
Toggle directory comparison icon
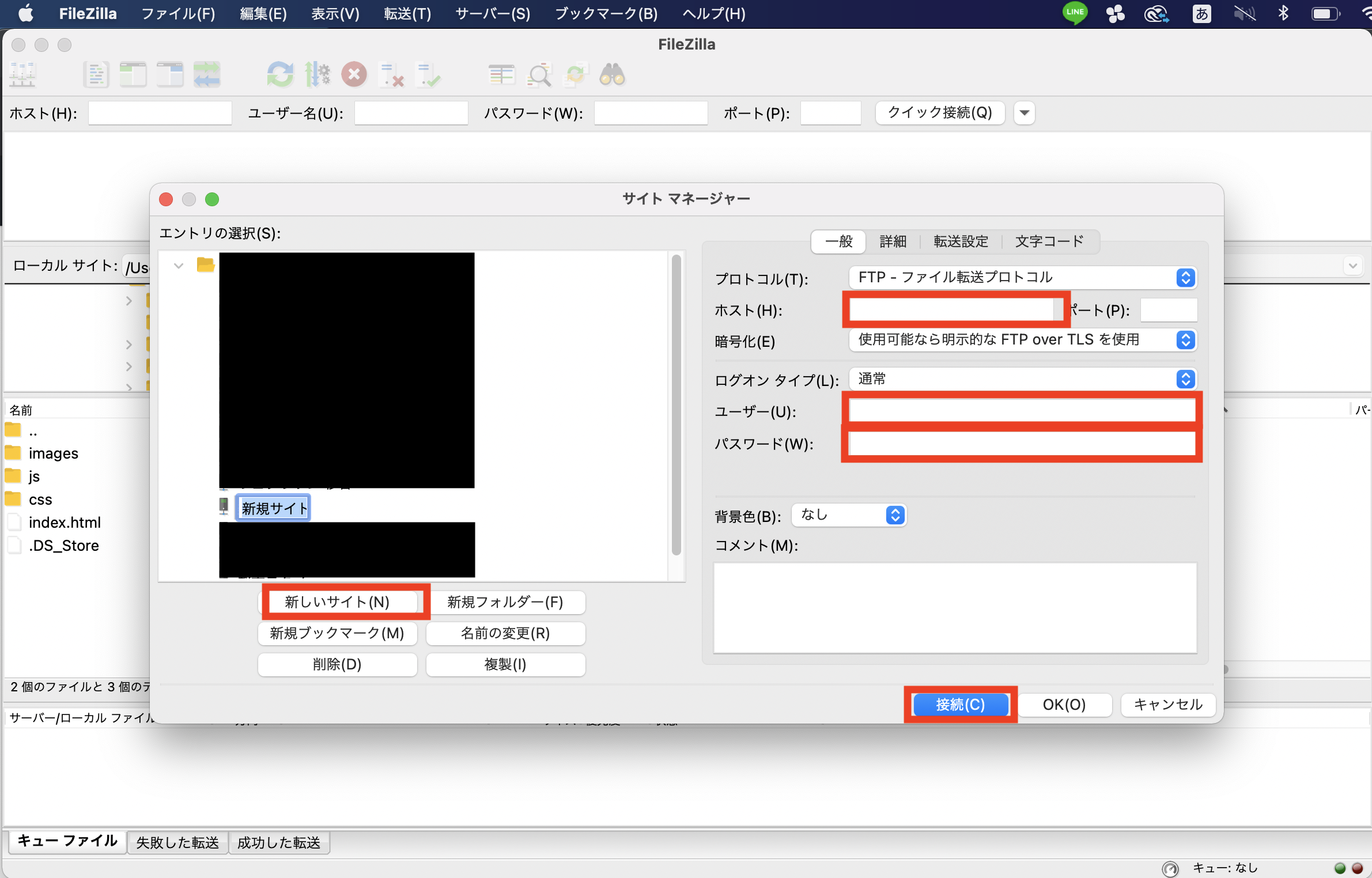(539, 75)
